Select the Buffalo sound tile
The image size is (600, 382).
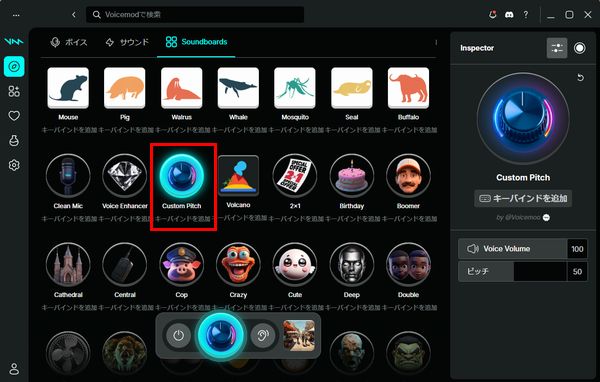coord(408,88)
